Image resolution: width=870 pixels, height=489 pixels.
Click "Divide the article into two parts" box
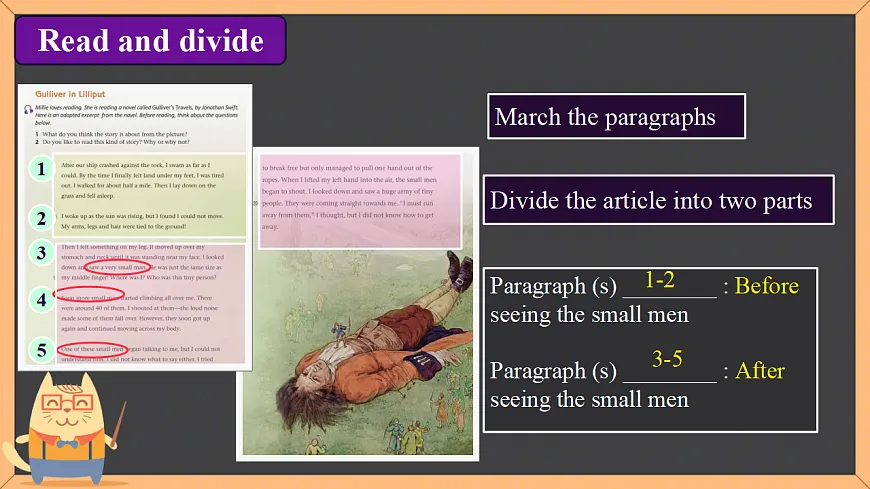pos(651,200)
